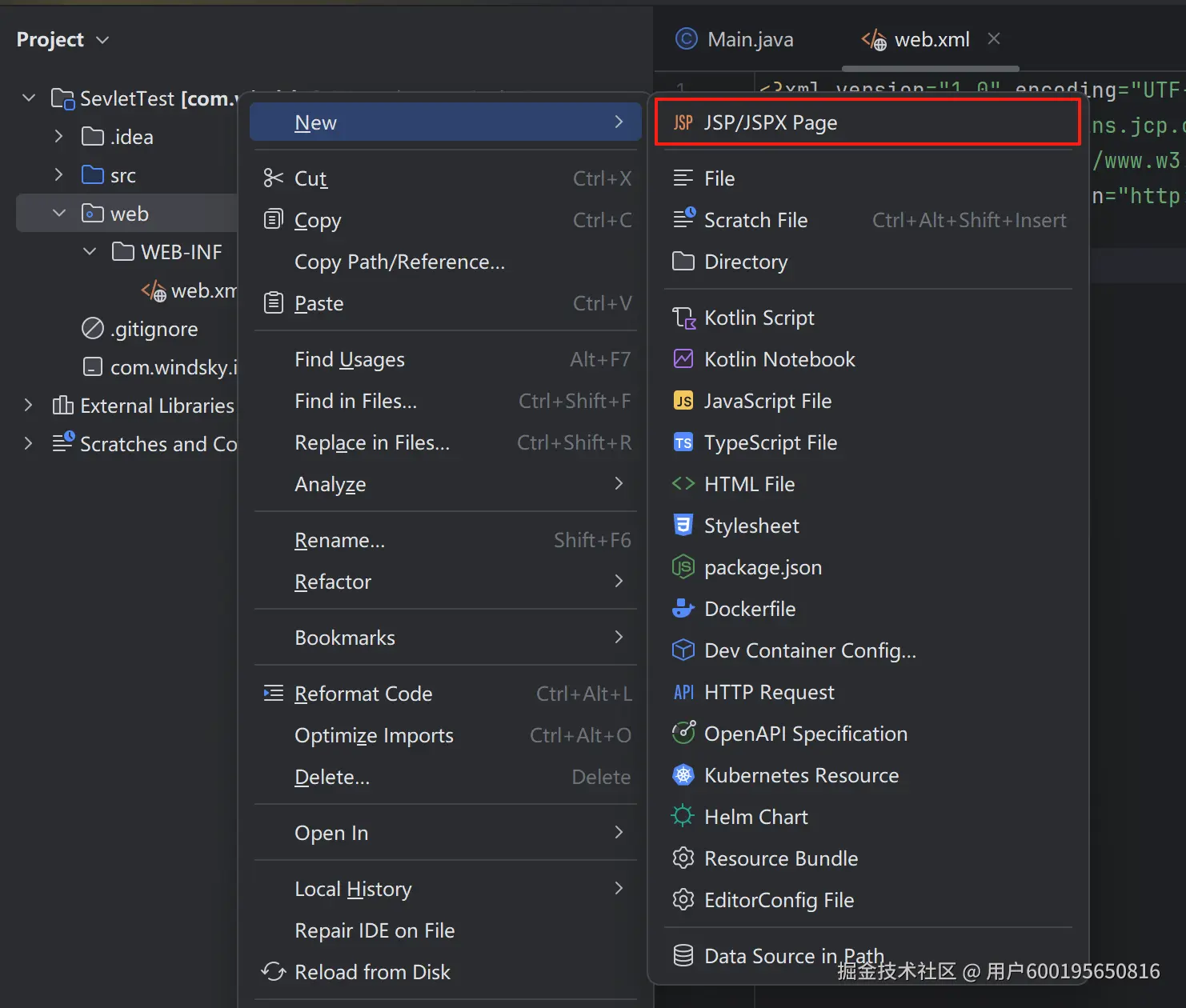This screenshot has height=1008, width=1186.
Task: Close the web.xml tab
Action: point(994,38)
